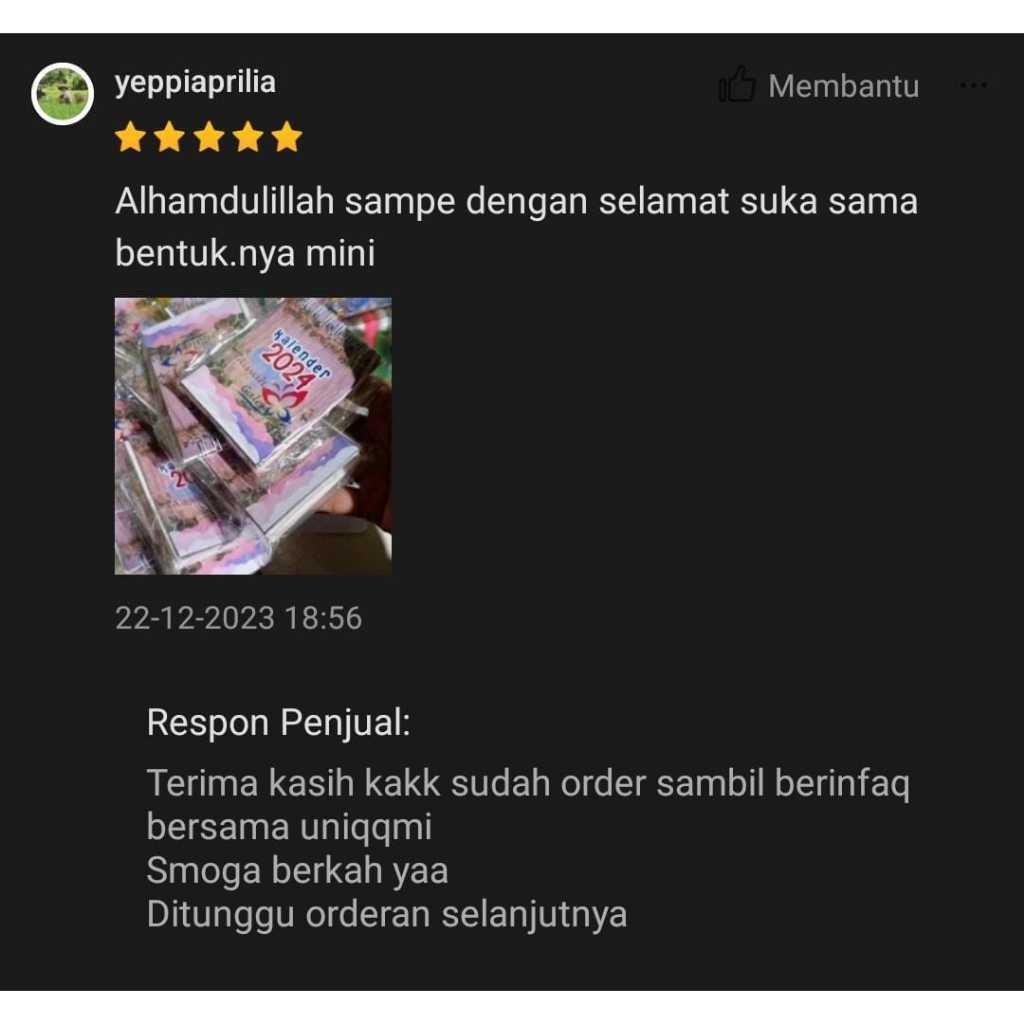The image size is (1024, 1024).
Task: Click the first yellow rating star
Action: (x=131, y=137)
